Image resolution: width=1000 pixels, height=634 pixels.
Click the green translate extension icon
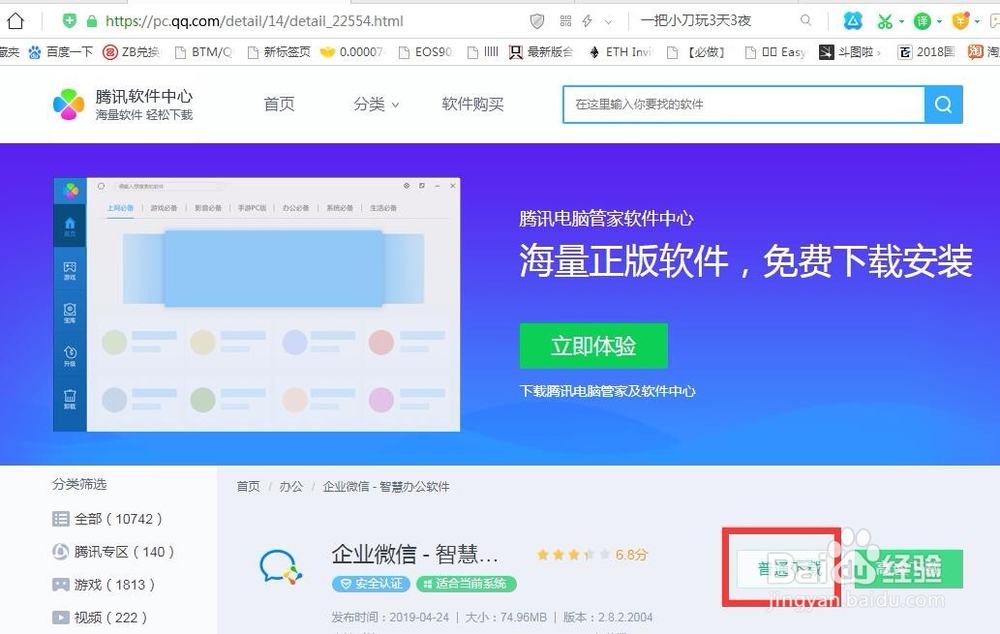922,22
